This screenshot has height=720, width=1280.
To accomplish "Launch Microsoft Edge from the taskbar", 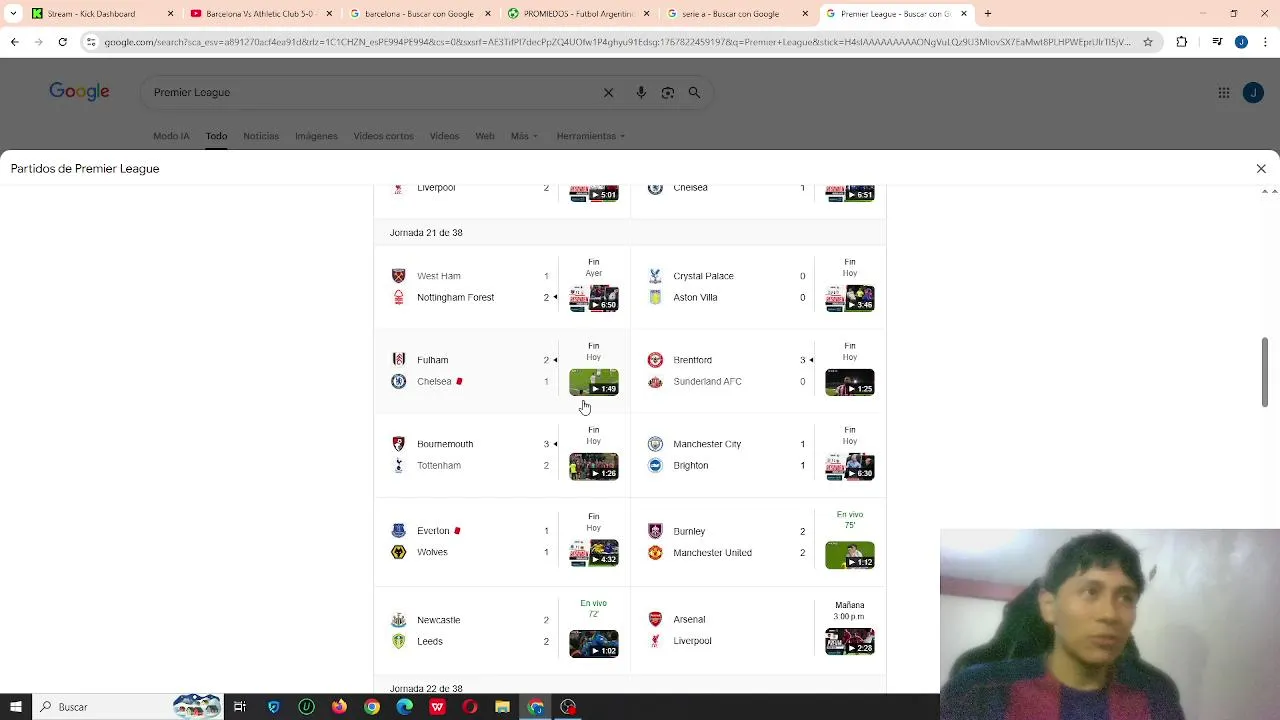I will coord(404,707).
